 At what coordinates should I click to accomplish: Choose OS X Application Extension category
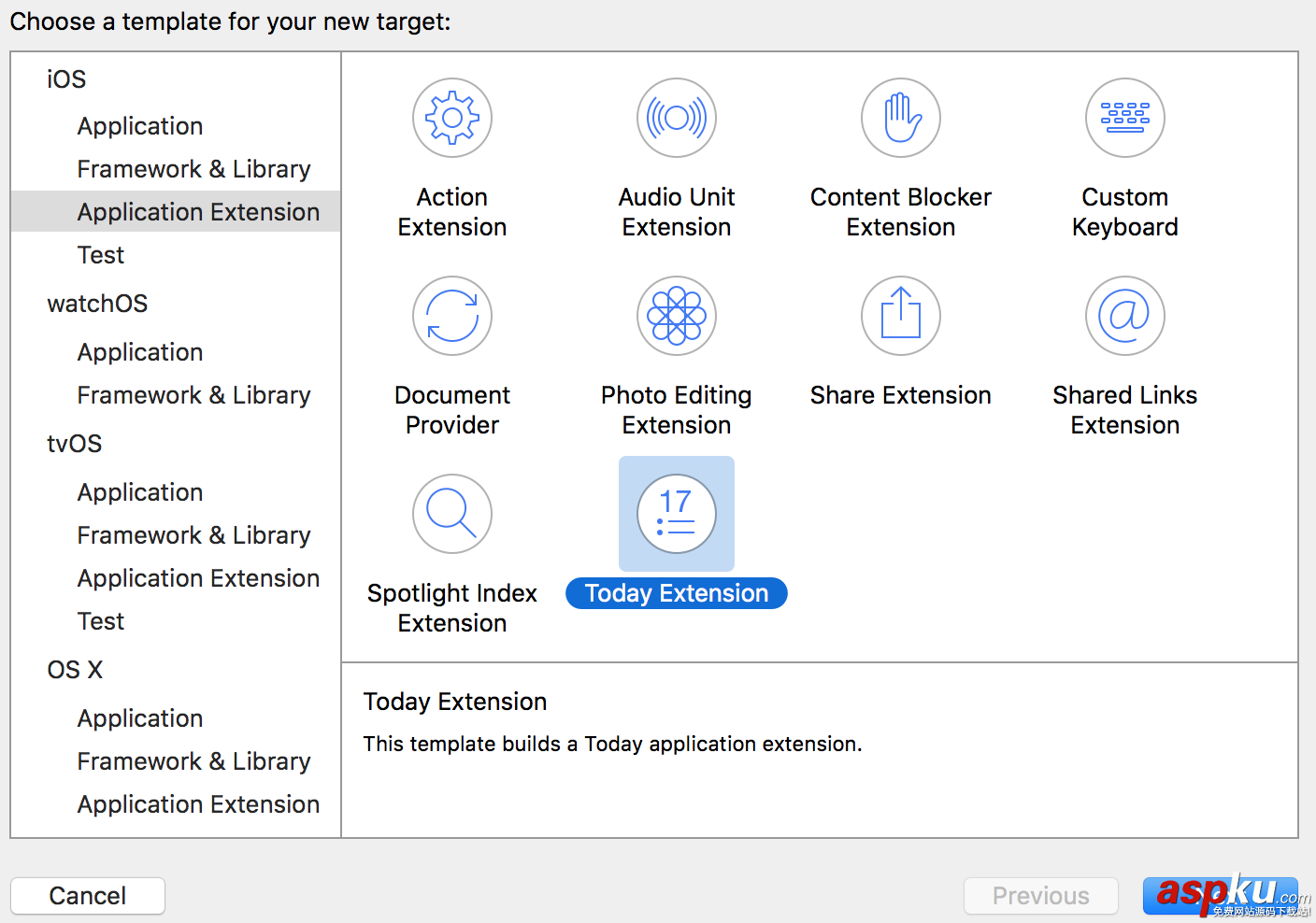click(198, 804)
